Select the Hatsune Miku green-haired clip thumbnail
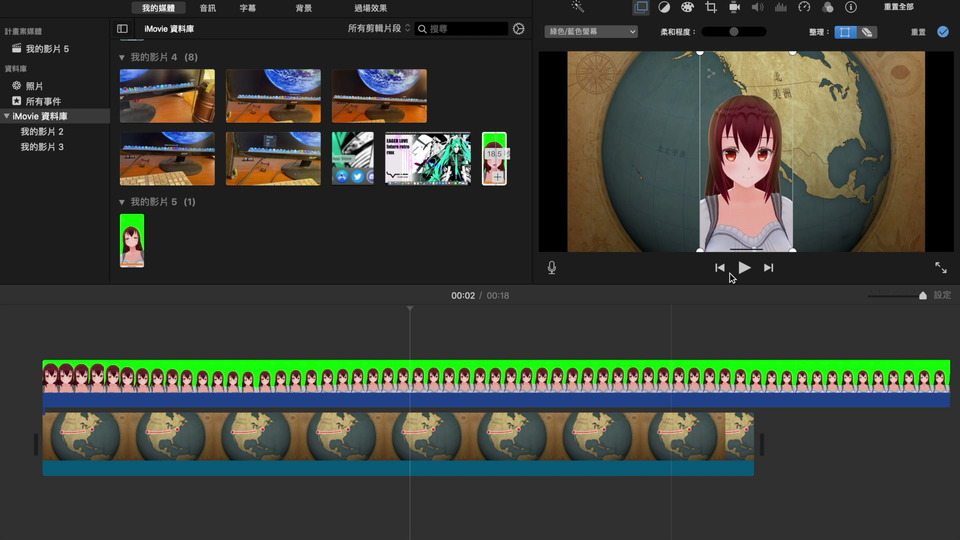This screenshot has height=540, width=960. coord(428,159)
